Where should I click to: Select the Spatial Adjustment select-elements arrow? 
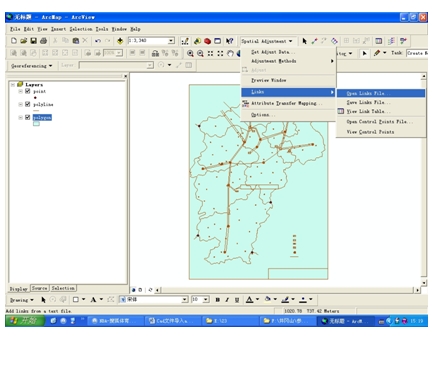304,41
